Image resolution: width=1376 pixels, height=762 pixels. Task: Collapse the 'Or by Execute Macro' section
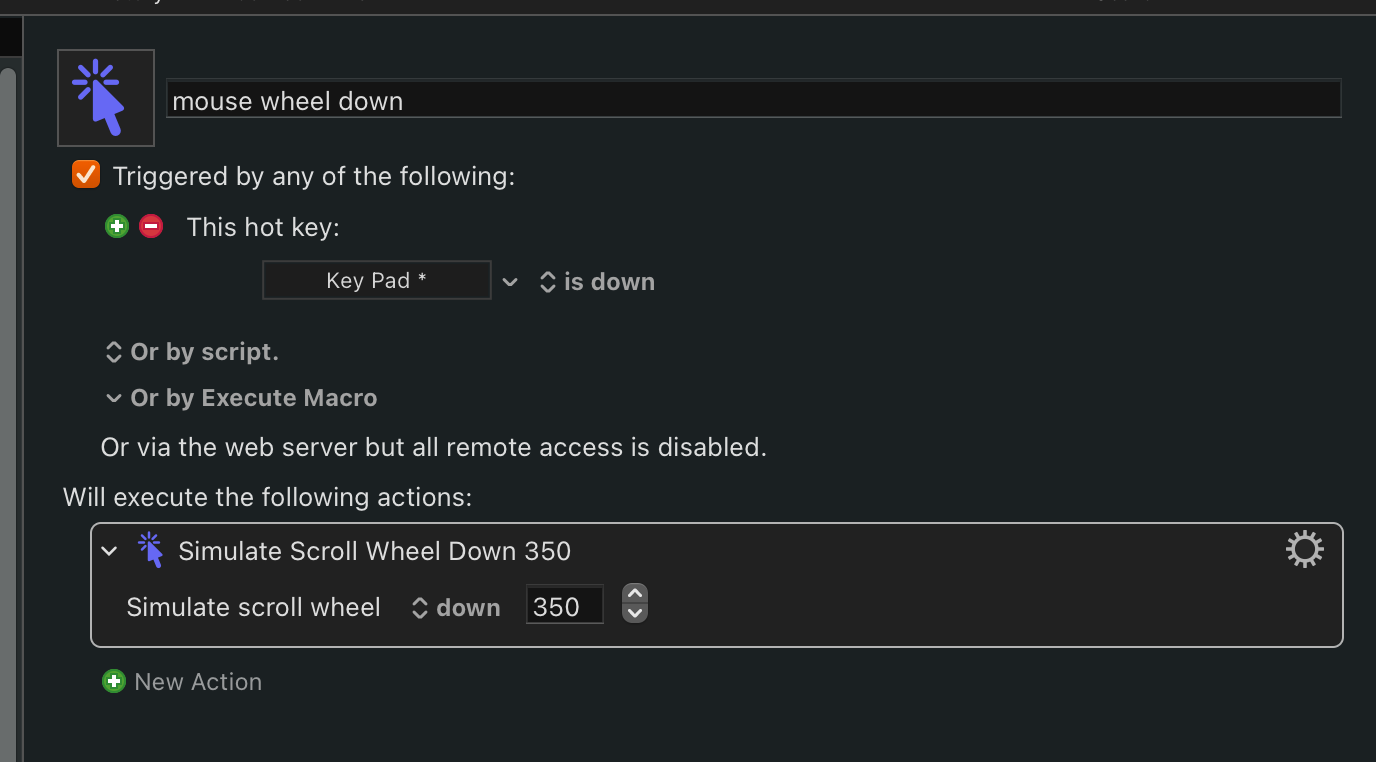click(x=114, y=398)
